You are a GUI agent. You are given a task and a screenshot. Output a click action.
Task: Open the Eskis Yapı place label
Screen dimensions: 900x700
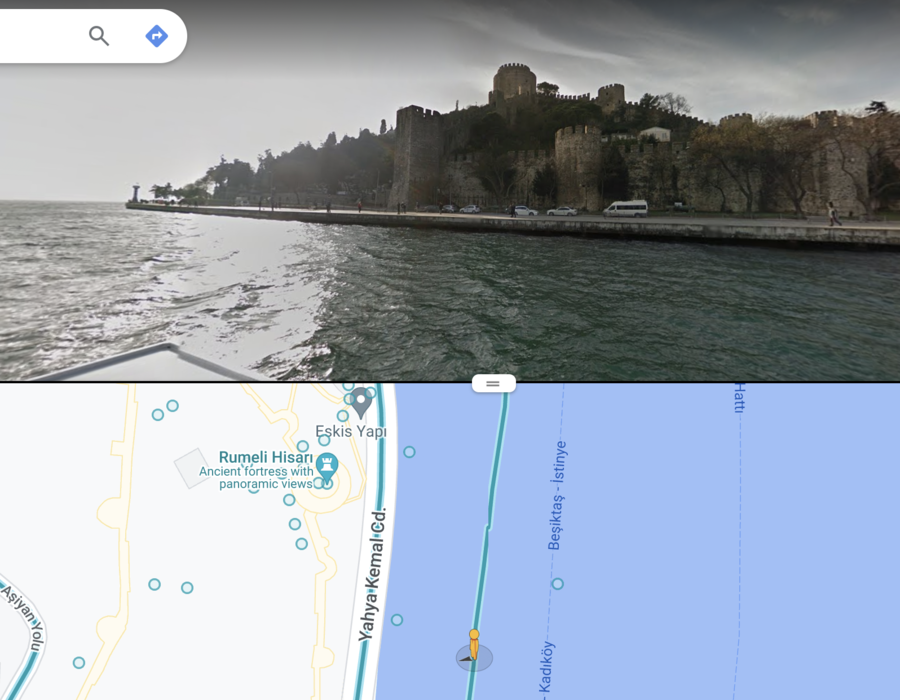click(x=351, y=431)
